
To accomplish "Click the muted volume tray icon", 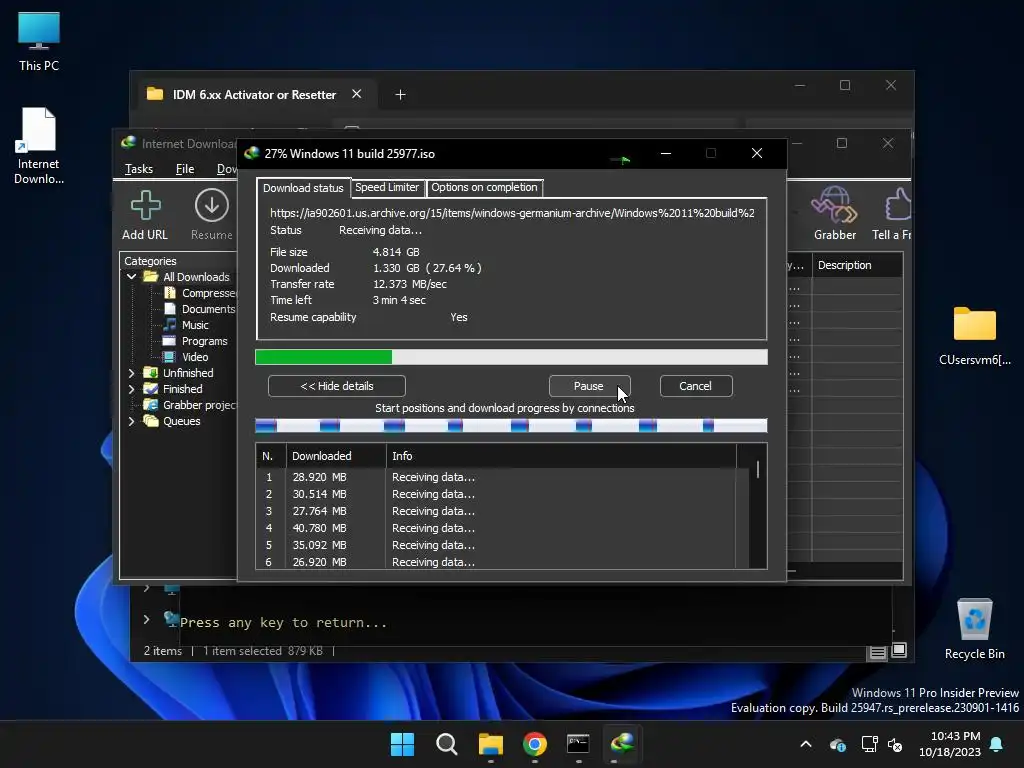I will [895, 744].
